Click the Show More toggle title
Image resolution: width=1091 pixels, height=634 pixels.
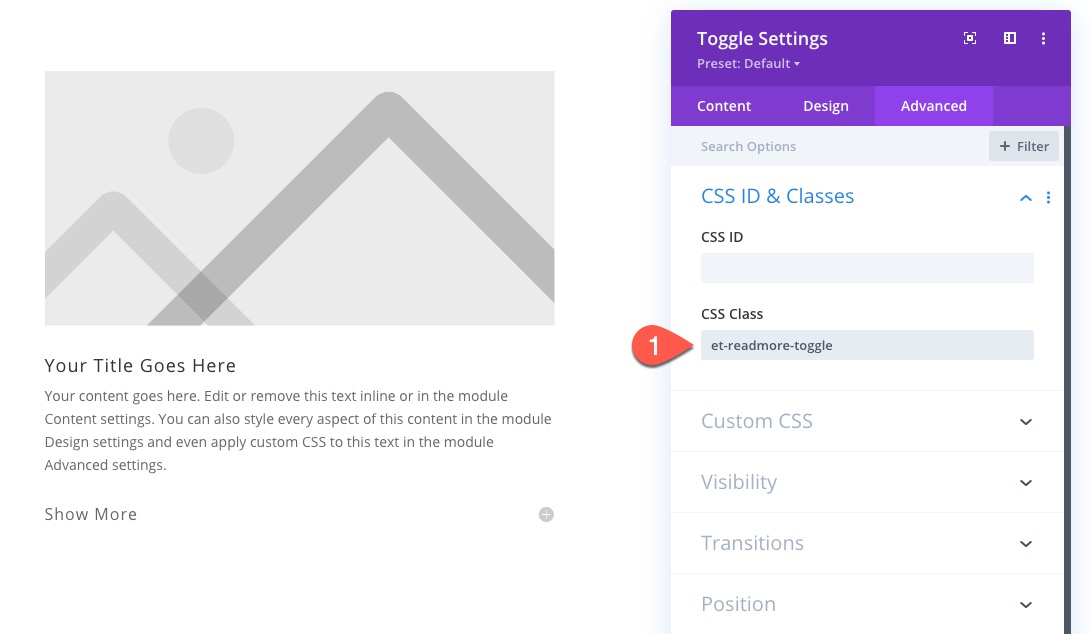[x=91, y=515]
